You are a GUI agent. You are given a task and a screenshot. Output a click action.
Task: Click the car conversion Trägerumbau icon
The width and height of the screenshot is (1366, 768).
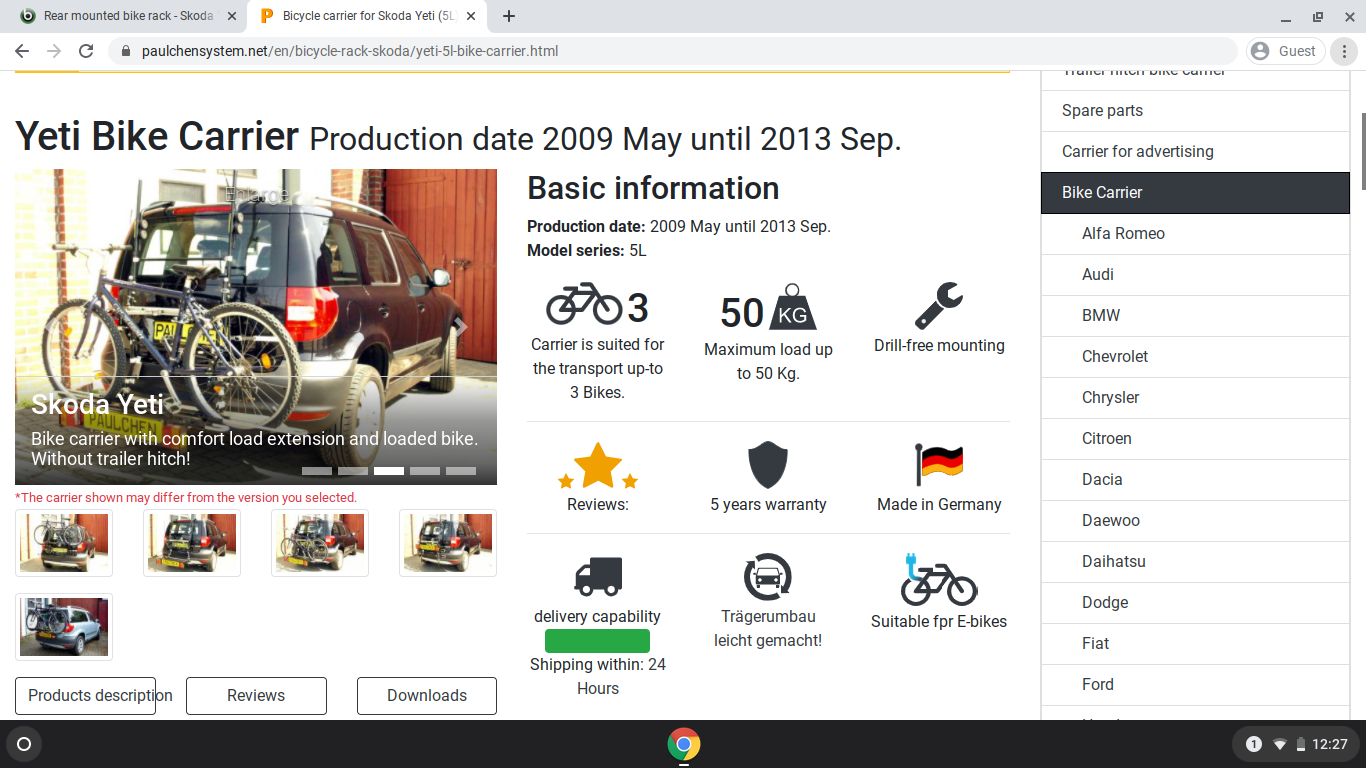pos(768,577)
